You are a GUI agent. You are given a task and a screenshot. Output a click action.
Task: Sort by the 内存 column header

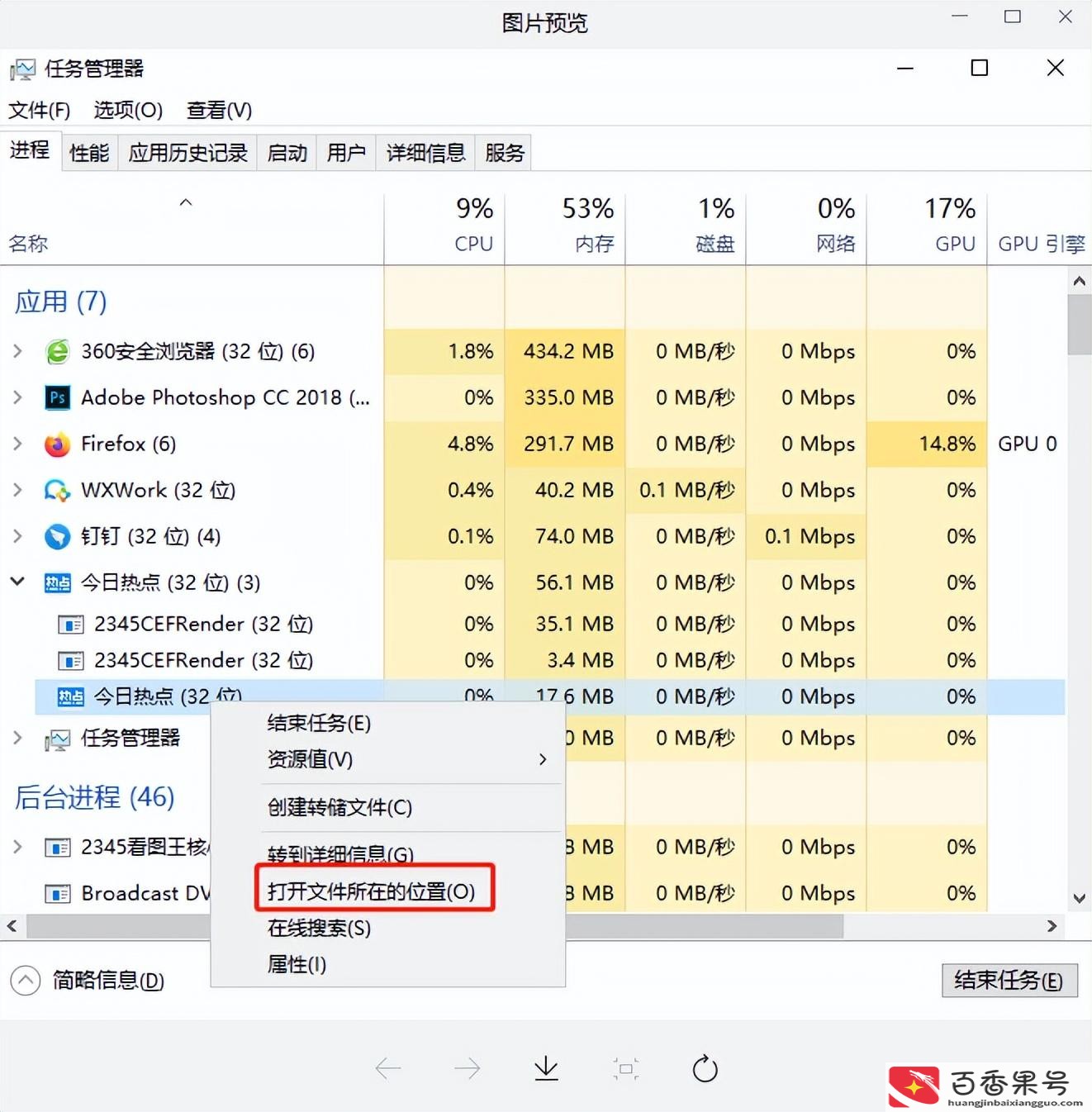pyautogui.click(x=565, y=229)
